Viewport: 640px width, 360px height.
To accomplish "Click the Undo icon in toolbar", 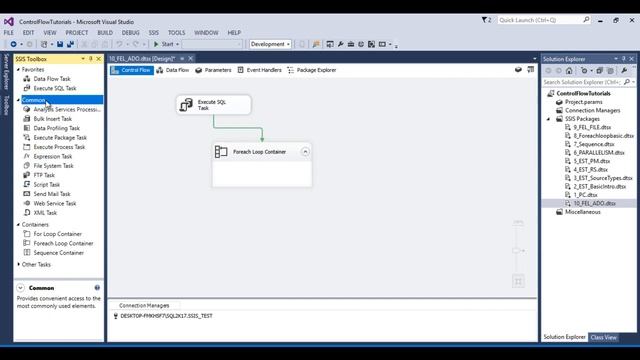I will point(119,44).
